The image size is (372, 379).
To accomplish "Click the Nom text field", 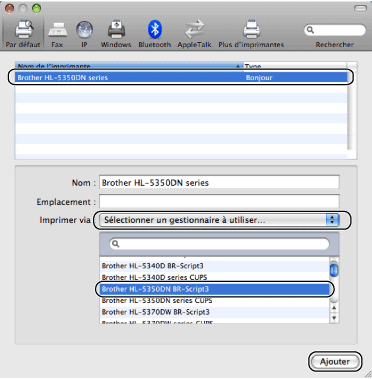I will 219,183.
